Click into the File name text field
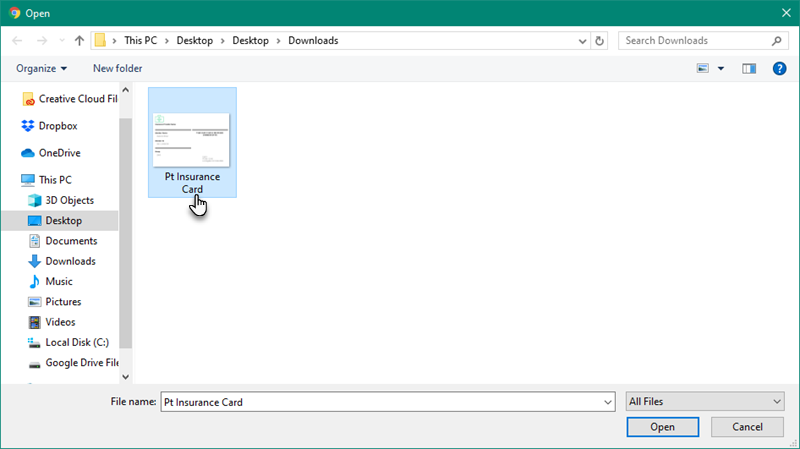This screenshot has width=800, height=449. pos(381,402)
